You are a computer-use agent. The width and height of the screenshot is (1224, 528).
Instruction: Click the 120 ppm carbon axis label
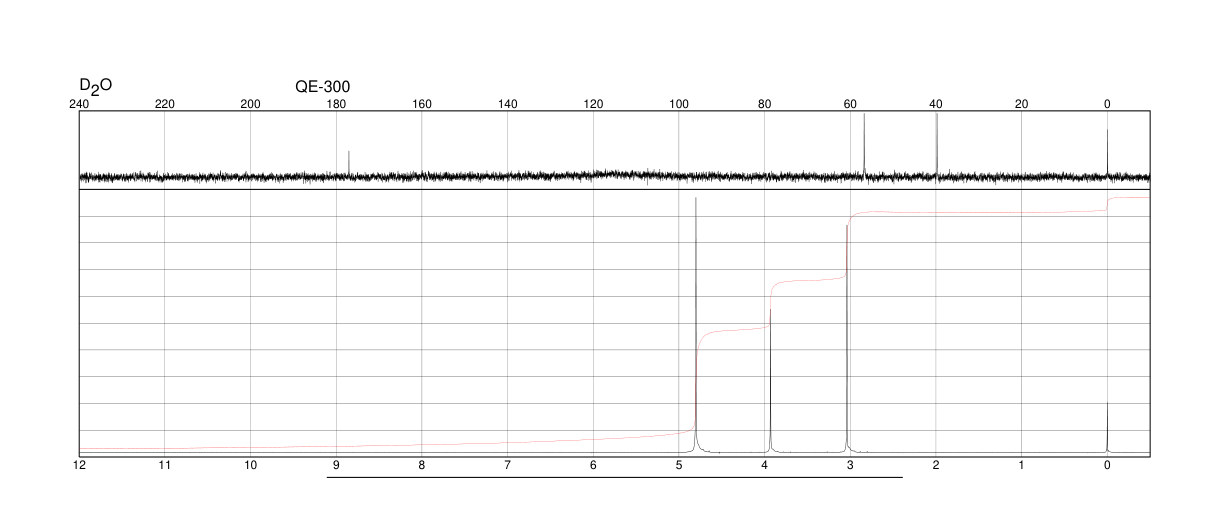point(593,104)
